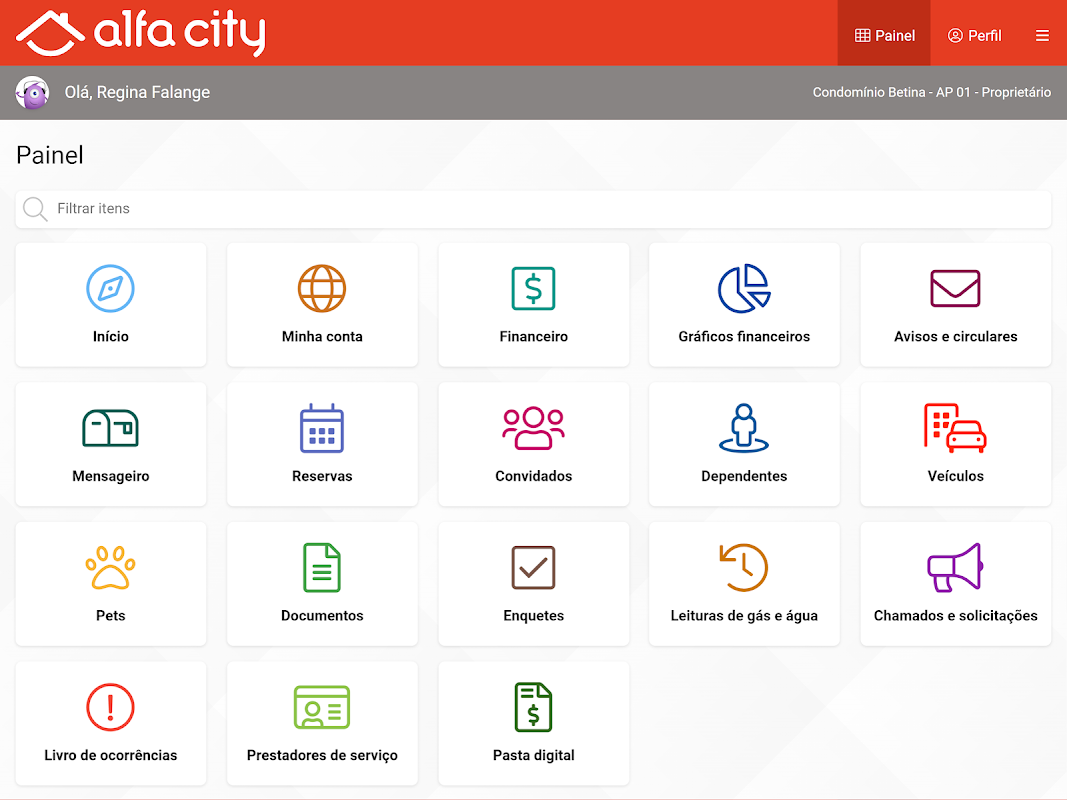
Task: Open the Dependentes person icon
Action: click(744, 428)
